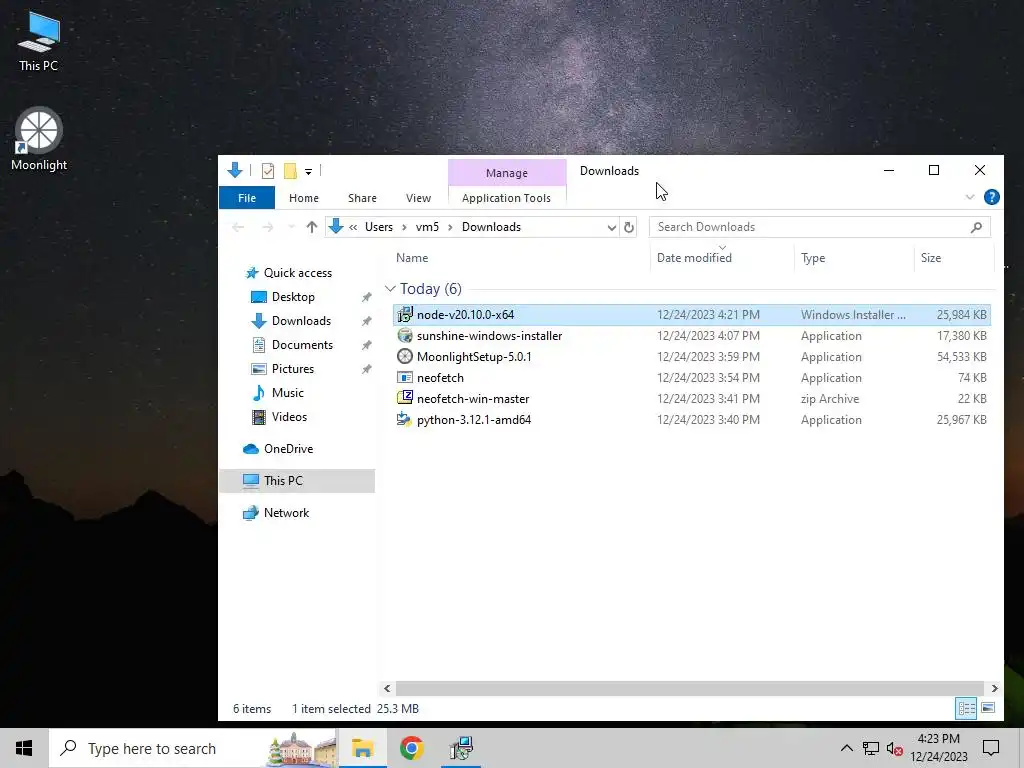Viewport: 1024px width, 768px height.
Task: Click the search magnifier icon
Action: click(x=976, y=227)
